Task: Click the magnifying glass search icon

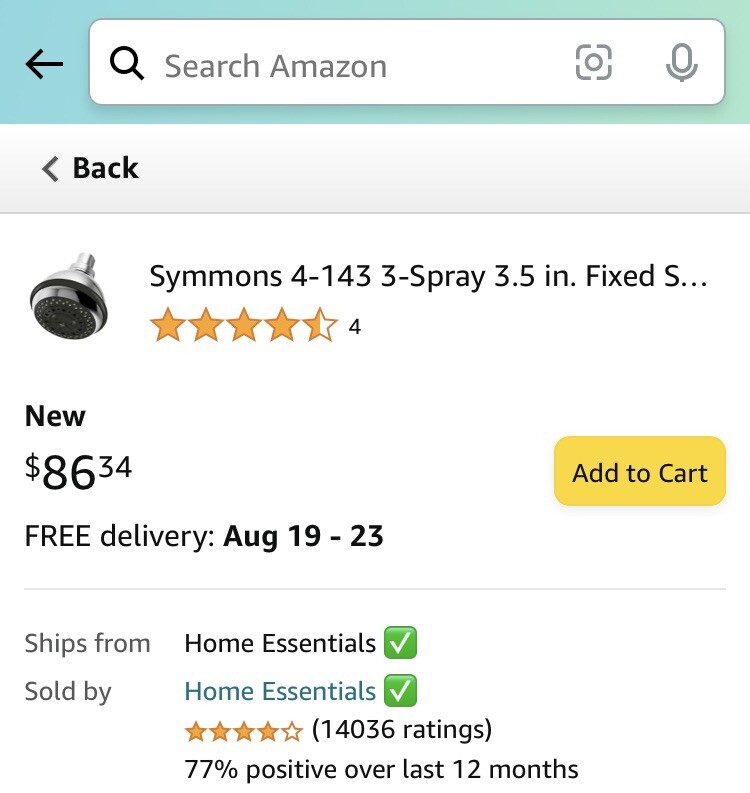Action: tap(127, 65)
